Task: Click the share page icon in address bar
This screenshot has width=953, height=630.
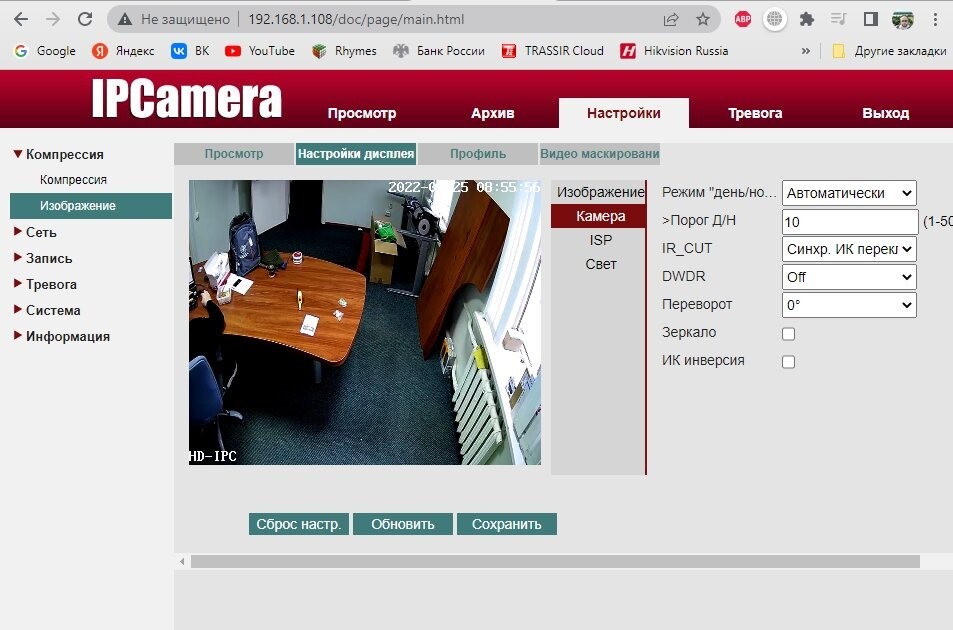Action: [671, 19]
